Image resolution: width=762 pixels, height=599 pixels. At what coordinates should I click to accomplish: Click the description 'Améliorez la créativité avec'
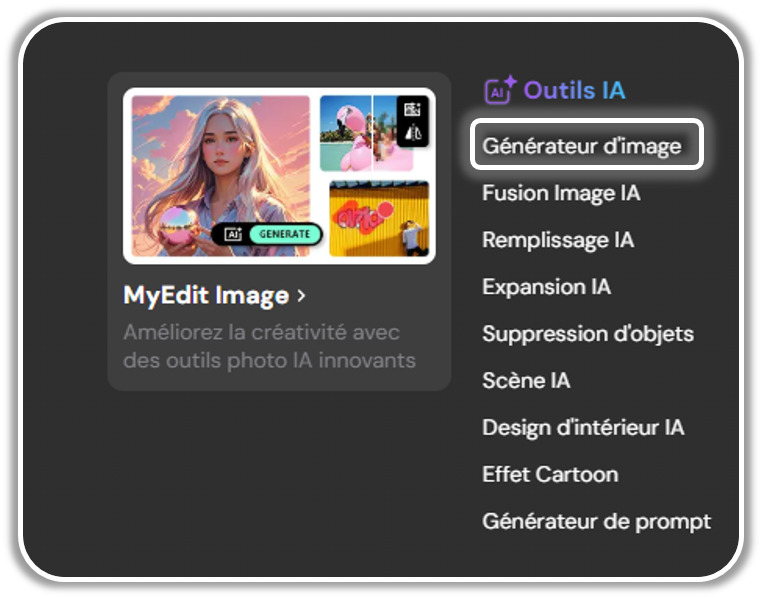(261, 333)
